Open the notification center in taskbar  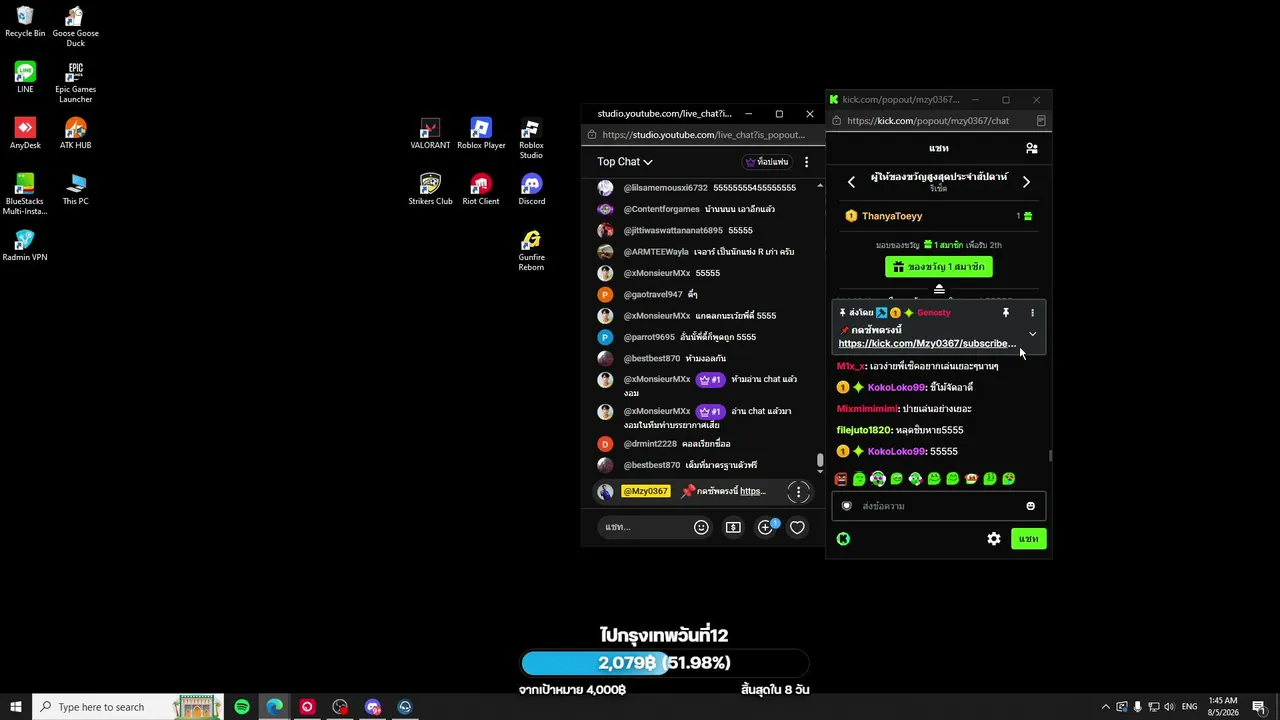click(x=1258, y=707)
